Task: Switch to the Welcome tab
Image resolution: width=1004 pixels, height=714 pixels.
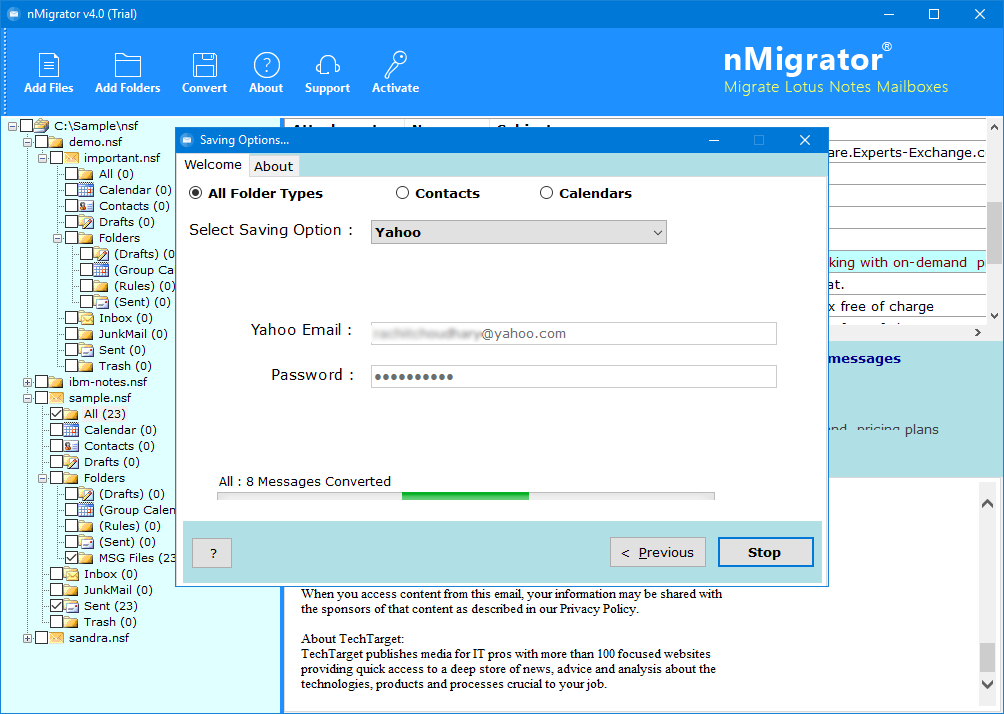Action: tap(213, 165)
